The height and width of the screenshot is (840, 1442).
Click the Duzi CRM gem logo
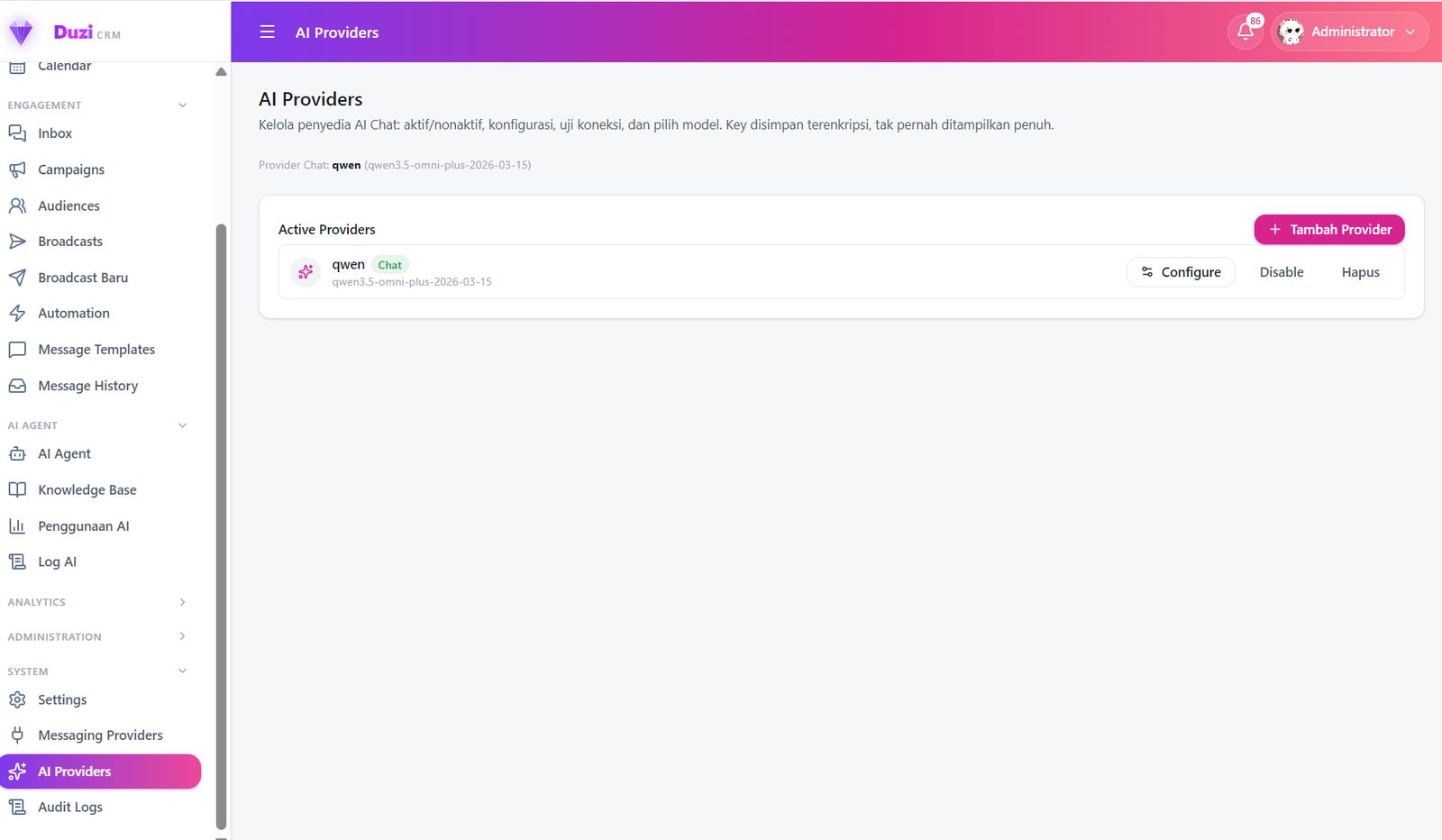[x=21, y=32]
